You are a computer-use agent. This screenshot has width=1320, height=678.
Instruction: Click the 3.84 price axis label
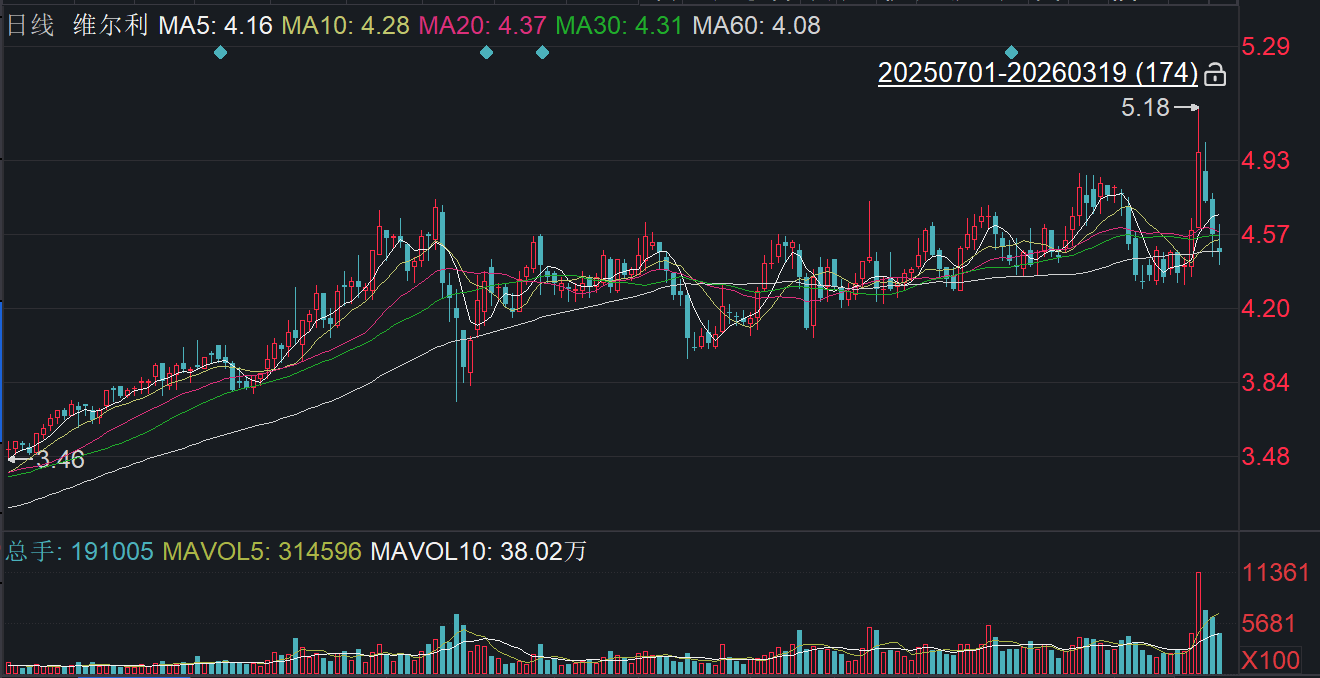pos(1265,382)
